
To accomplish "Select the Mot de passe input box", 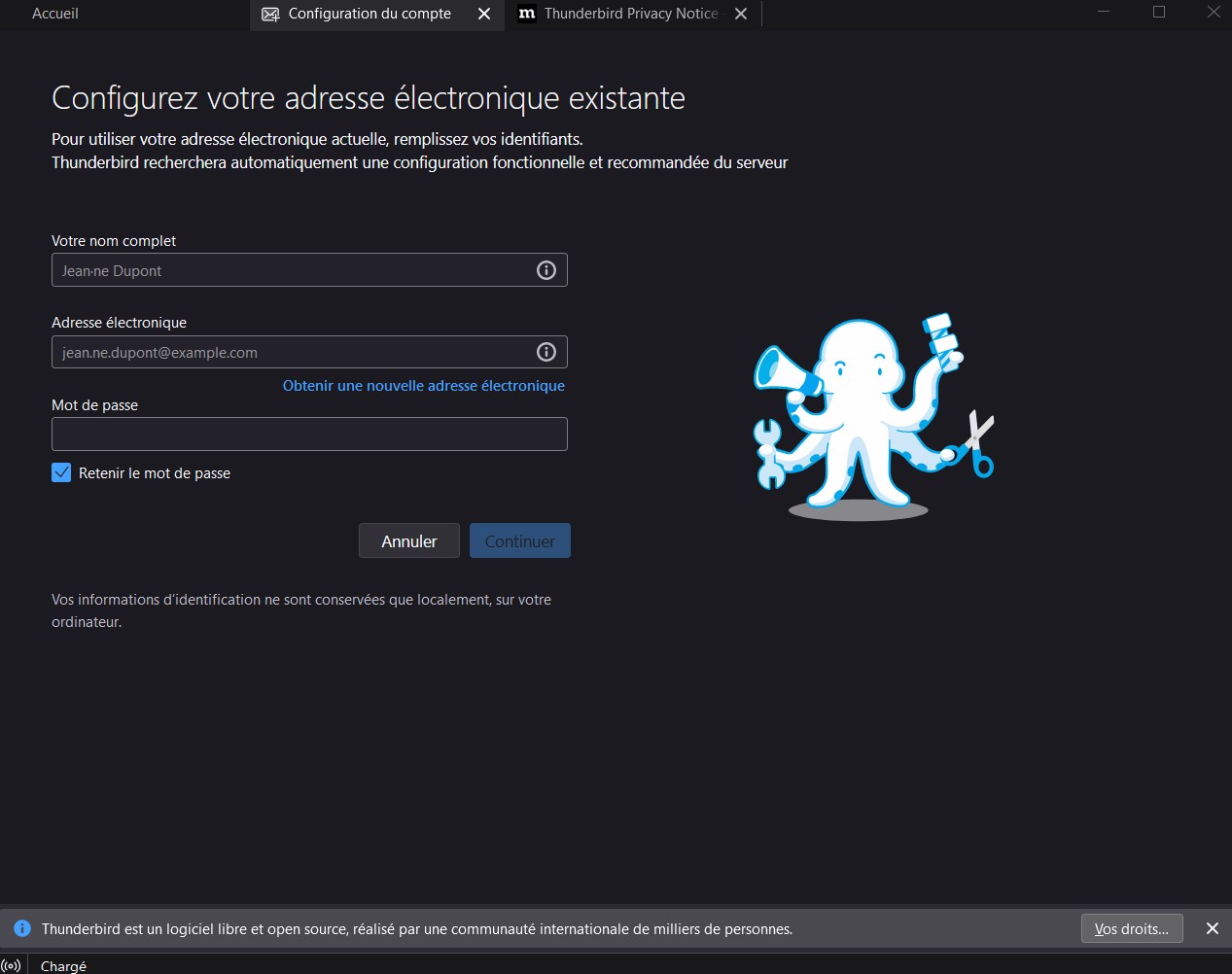I will [x=309, y=434].
